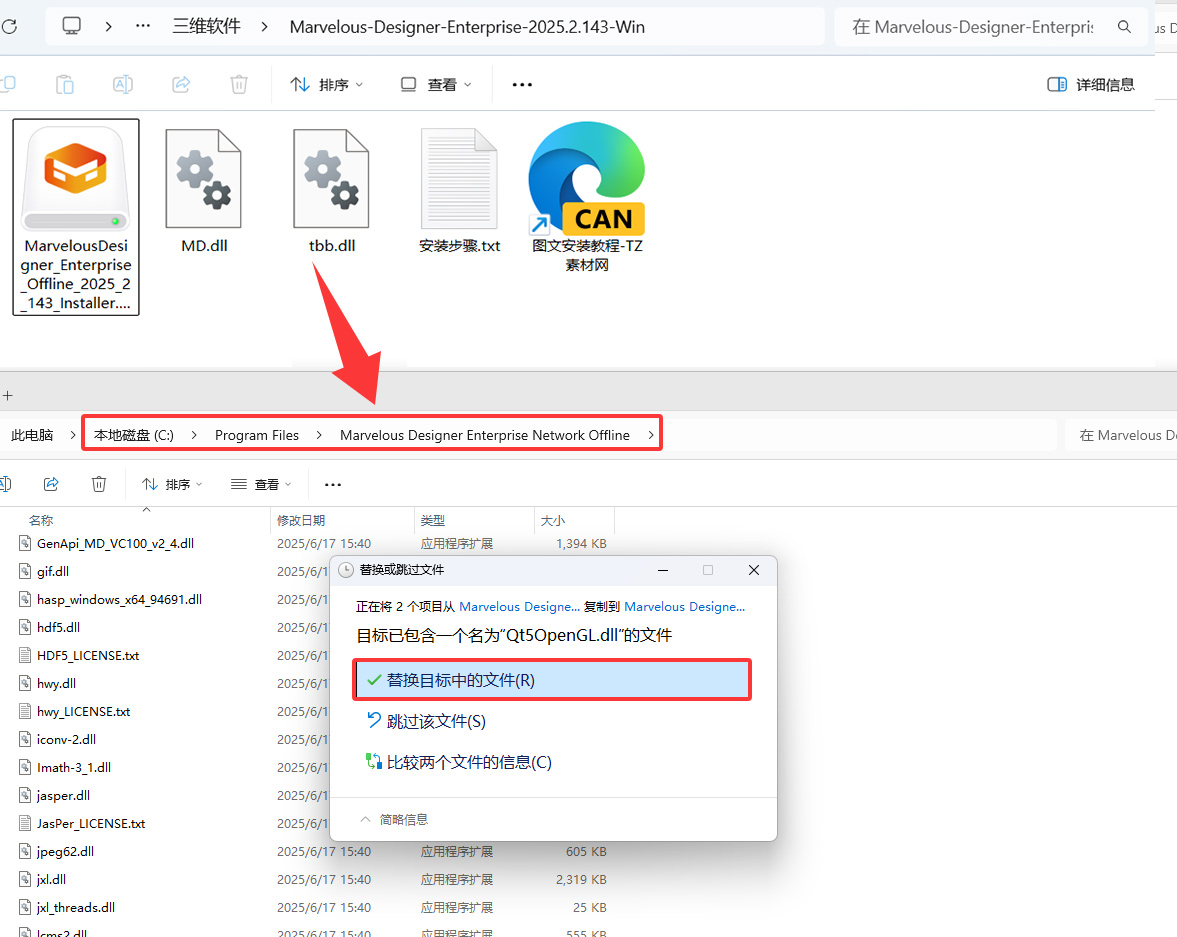Click trash delete icon in bottom toolbar
1177x937 pixels.
(99, 484)
